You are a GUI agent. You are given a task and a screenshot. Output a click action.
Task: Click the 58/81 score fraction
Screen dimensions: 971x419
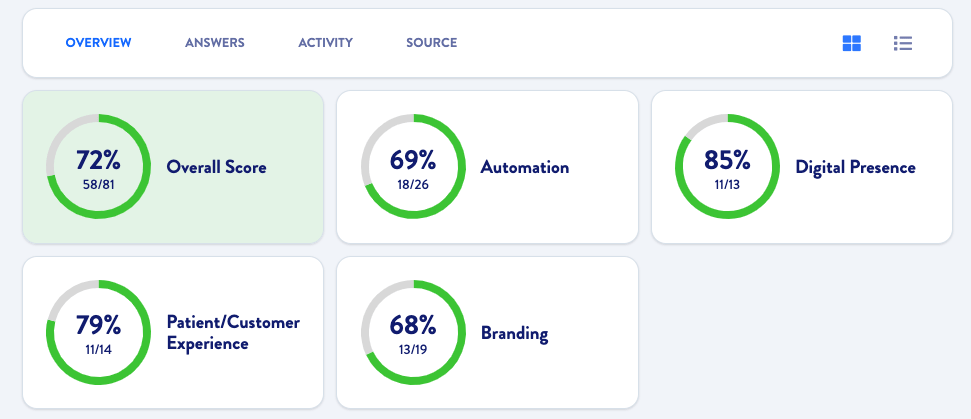tap(98, 184)
